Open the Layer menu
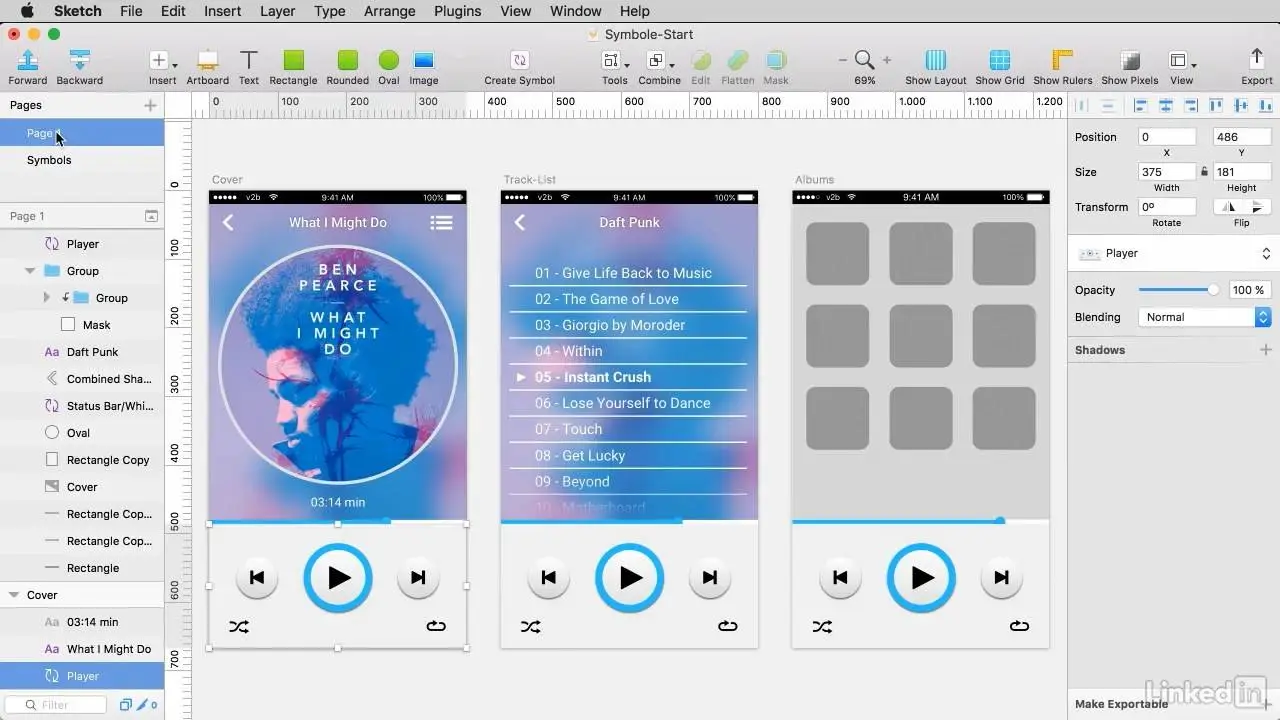 [277, 11]
